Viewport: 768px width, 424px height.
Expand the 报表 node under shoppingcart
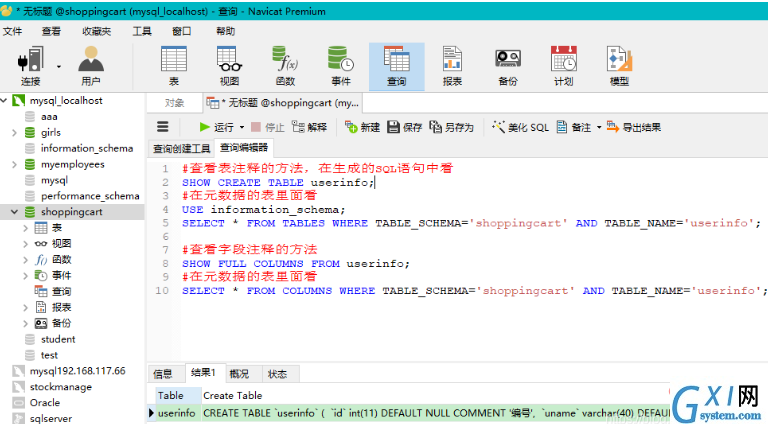25,307
